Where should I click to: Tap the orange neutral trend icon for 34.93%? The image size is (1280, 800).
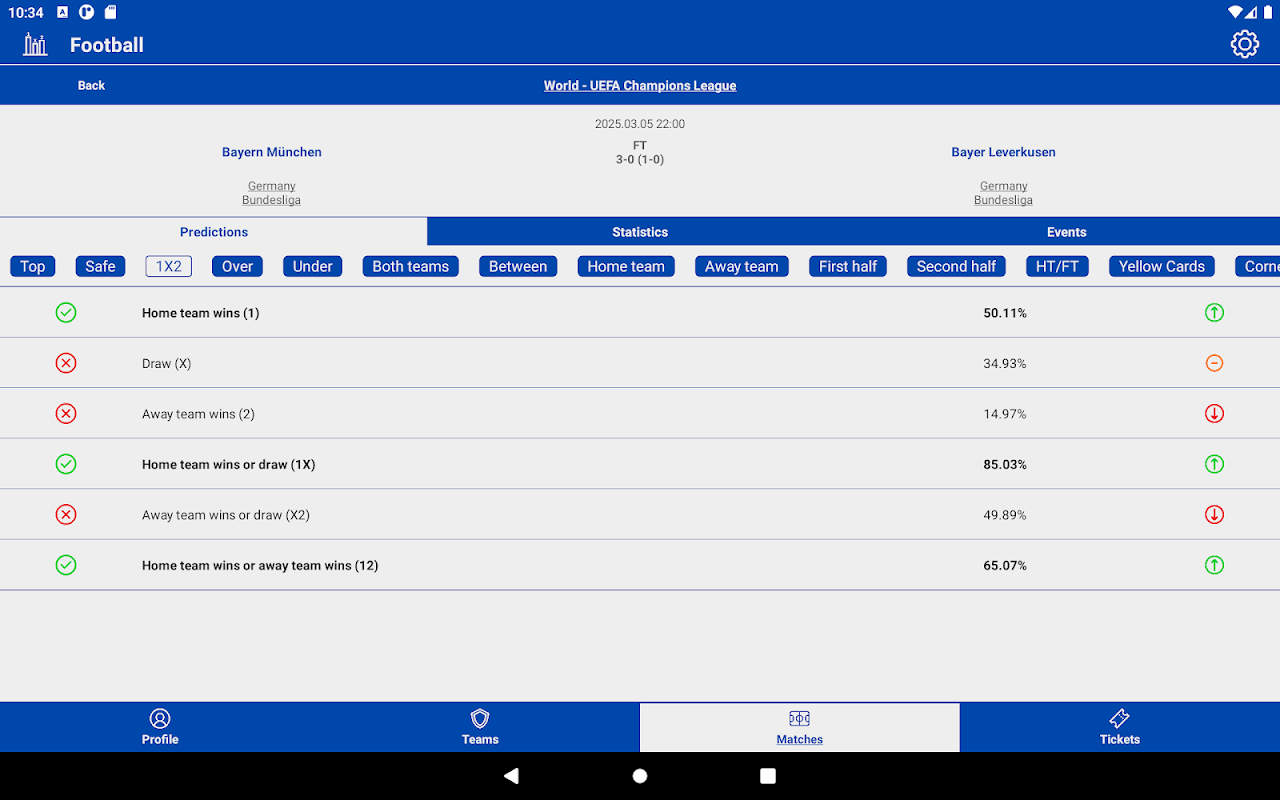click(1214, 363)
